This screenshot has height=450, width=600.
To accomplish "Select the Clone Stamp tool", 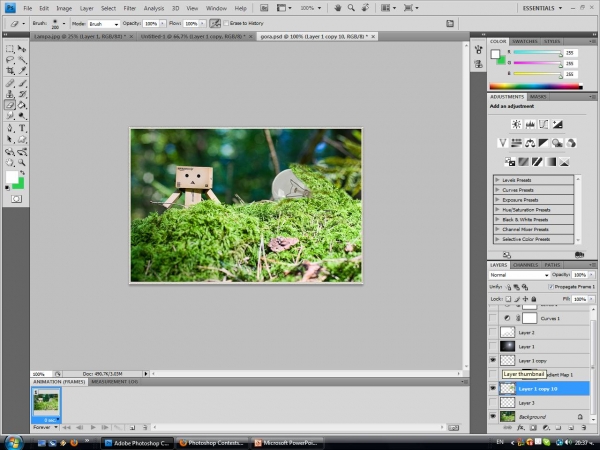I will point(10,94).
